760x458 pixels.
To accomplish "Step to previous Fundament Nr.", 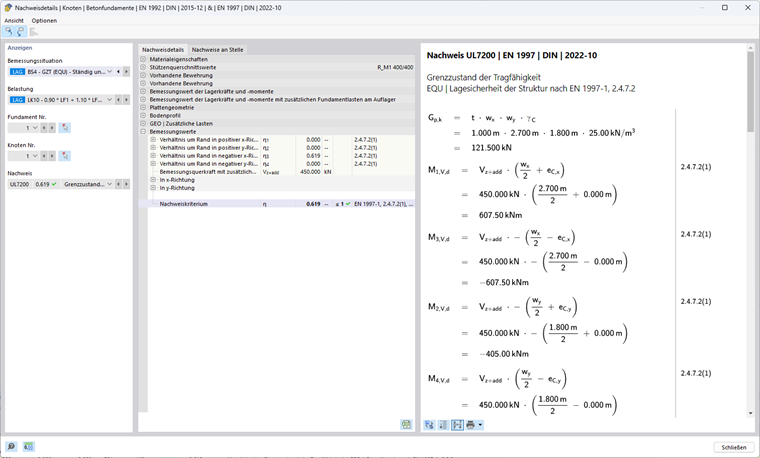I will [x=44, y=128].
